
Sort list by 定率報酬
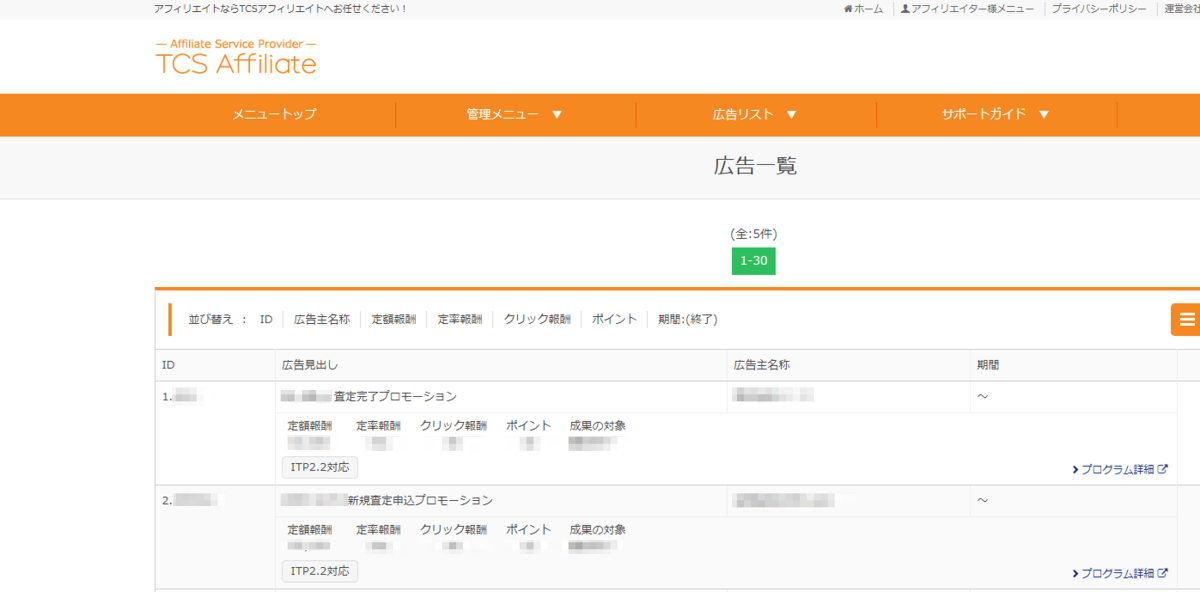coord(459,320)
